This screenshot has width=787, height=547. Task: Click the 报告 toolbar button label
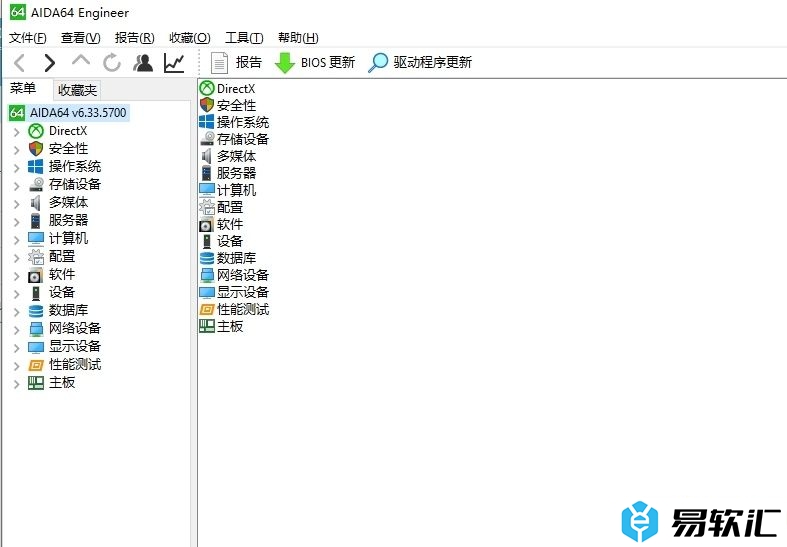tap(249, 62)
